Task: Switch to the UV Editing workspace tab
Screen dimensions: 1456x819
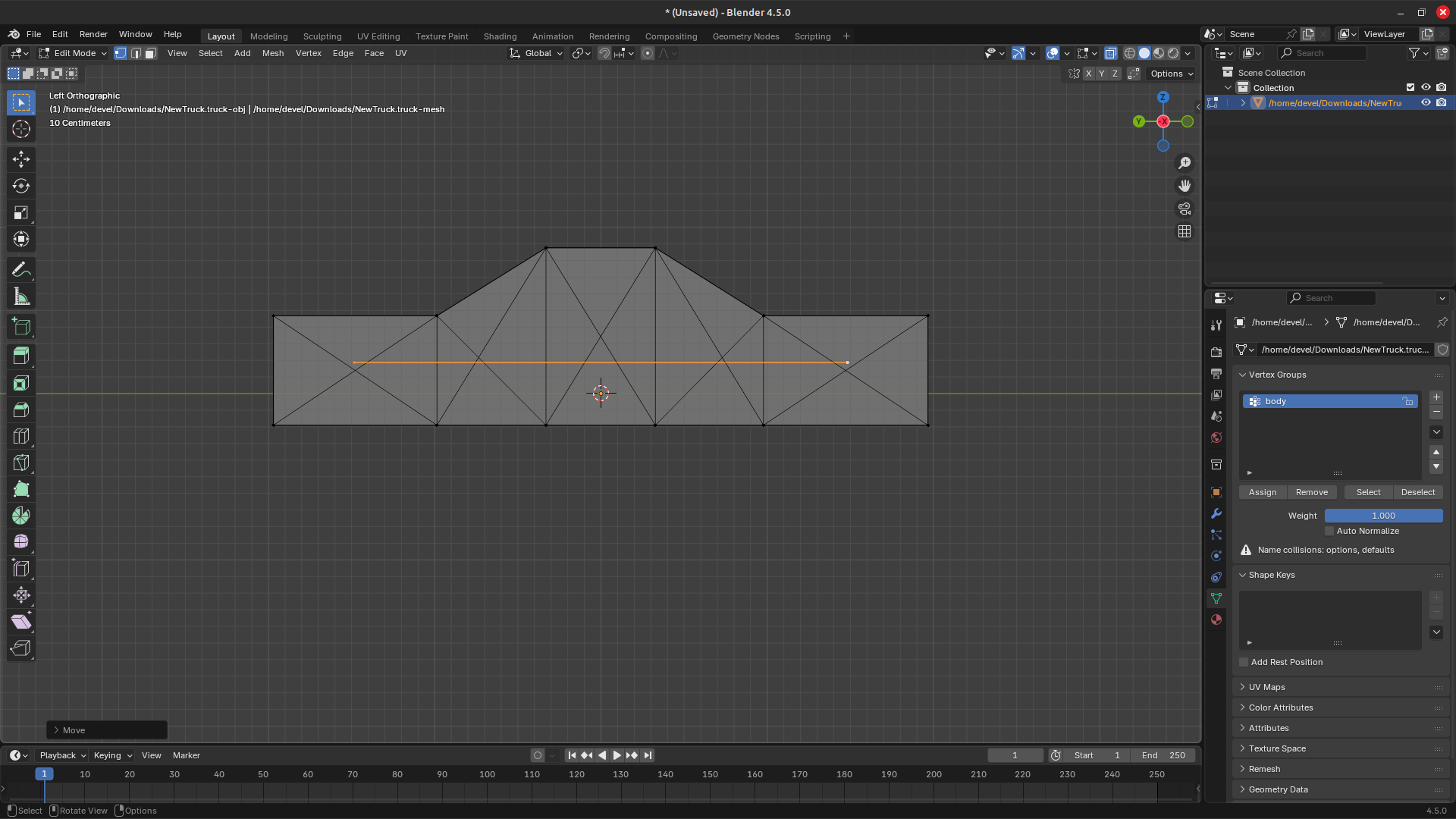Action: click(x=378, y=36)
